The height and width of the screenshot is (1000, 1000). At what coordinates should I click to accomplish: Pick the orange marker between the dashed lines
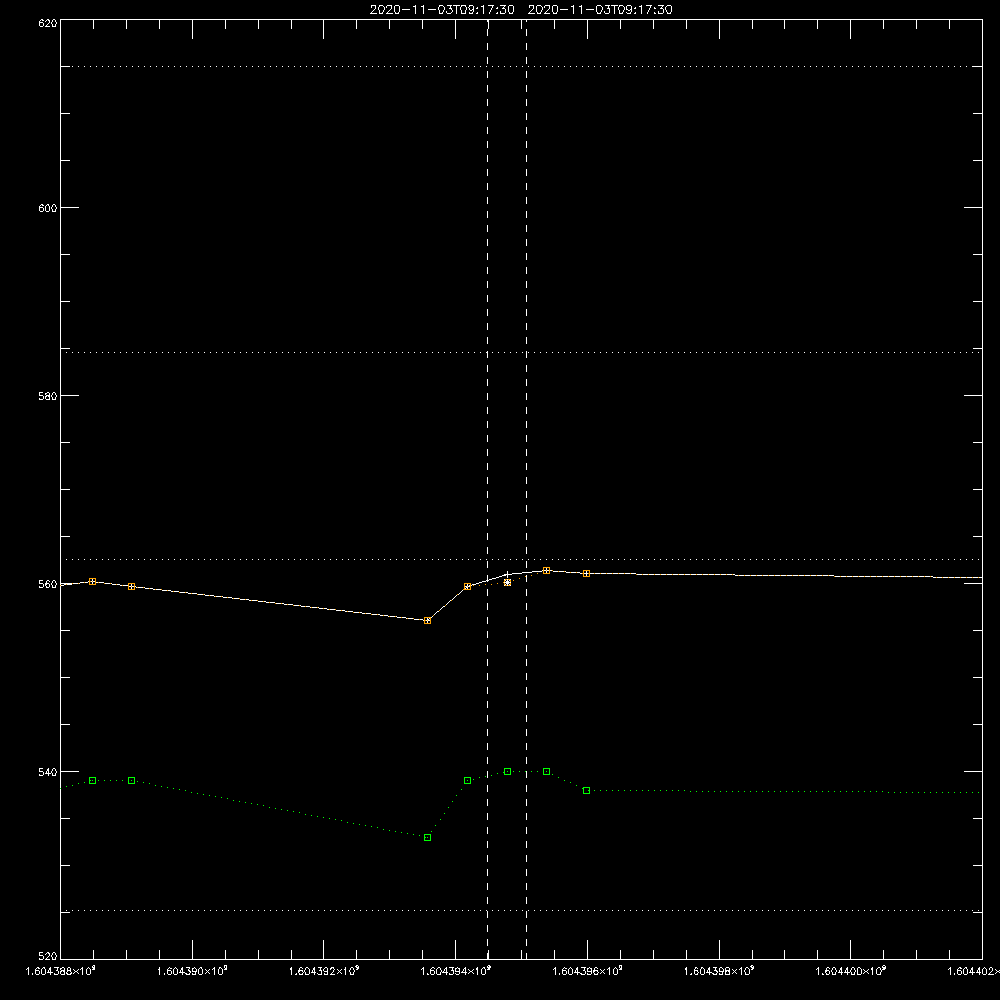(507, 582)
